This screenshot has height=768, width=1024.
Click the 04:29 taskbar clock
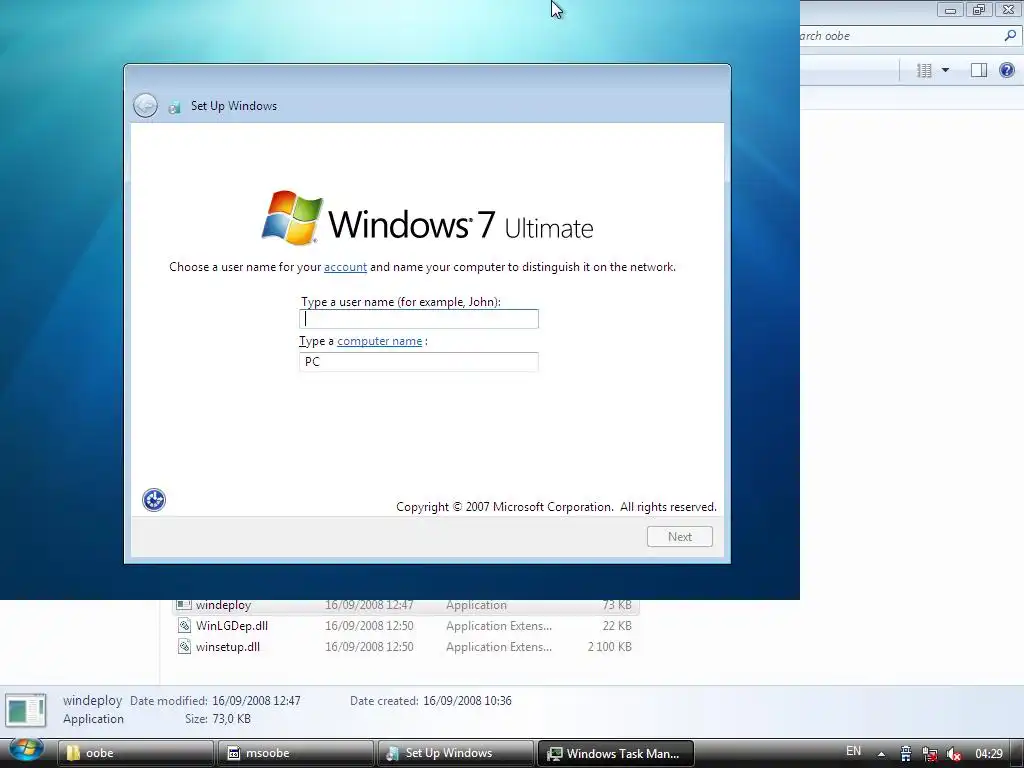989,753
